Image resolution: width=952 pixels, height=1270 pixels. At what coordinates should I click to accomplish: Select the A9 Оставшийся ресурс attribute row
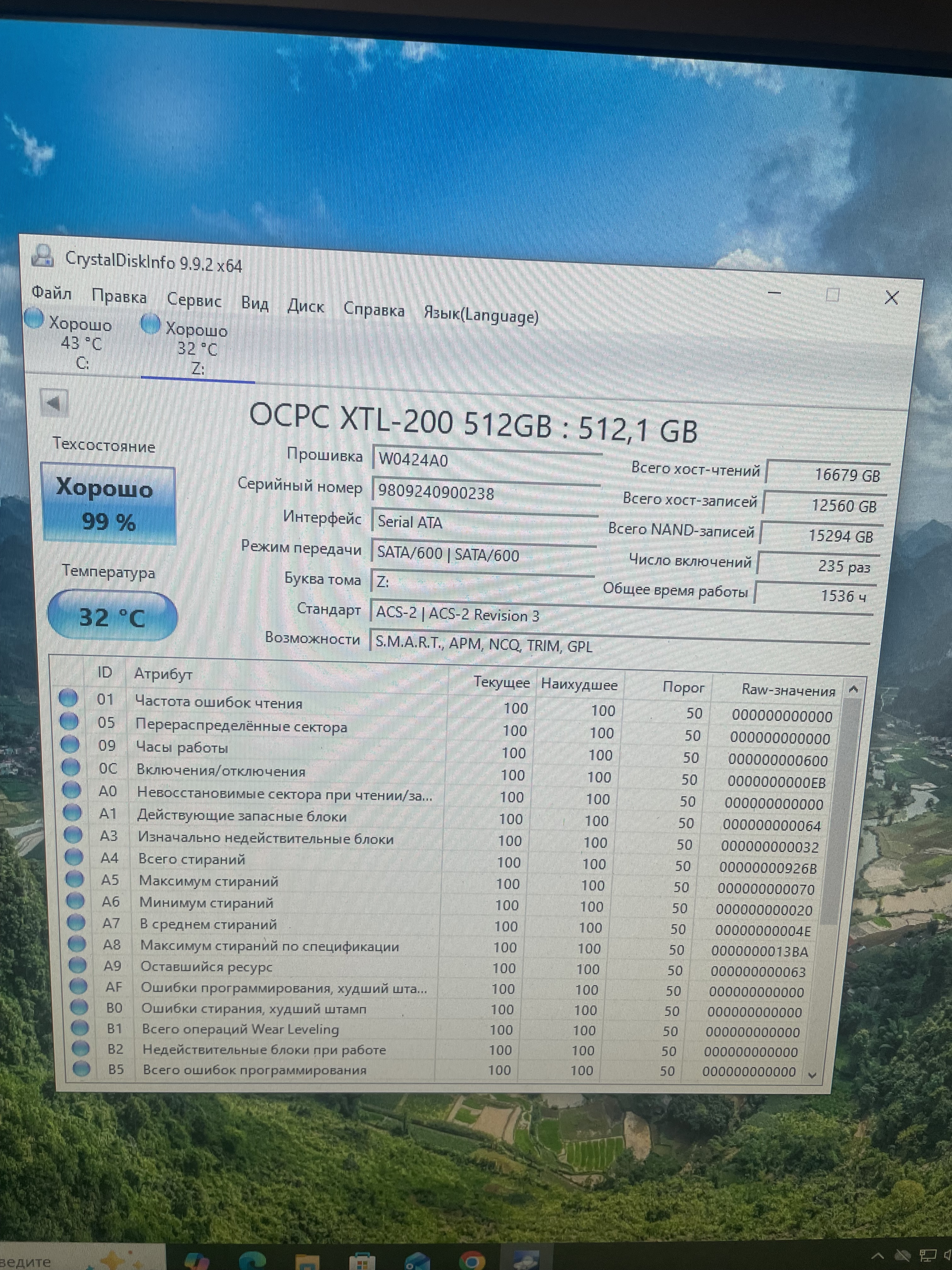pyautogui.click(x=442, y=969)
